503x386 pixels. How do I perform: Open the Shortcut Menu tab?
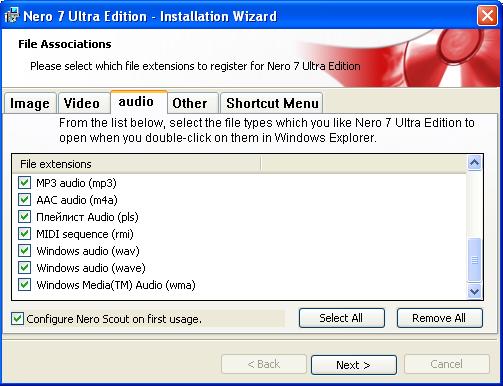click(x=272, y=103)
